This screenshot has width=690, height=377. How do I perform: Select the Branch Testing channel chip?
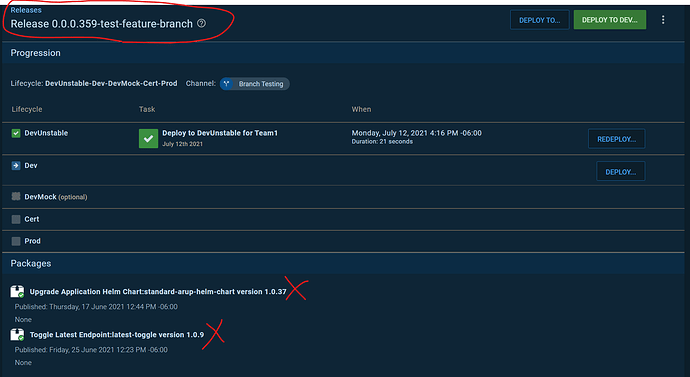coord(255,84)
